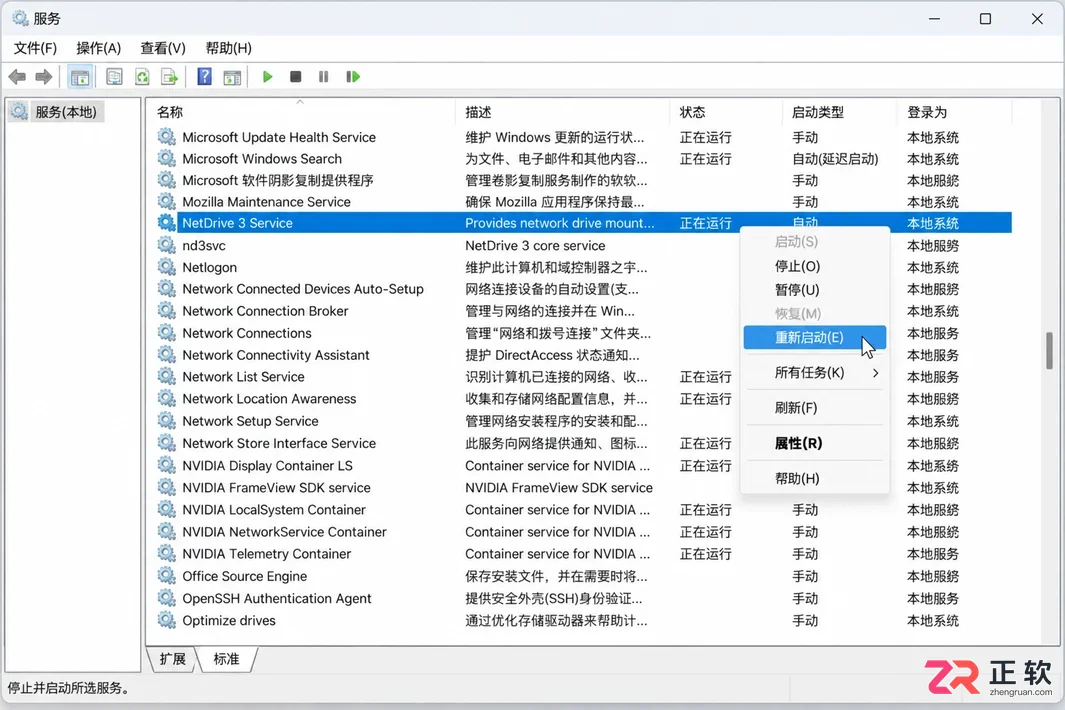Click the vertical scrollbar thumb
Viewport: 1065px width, 710px height.
point(1049,351)
